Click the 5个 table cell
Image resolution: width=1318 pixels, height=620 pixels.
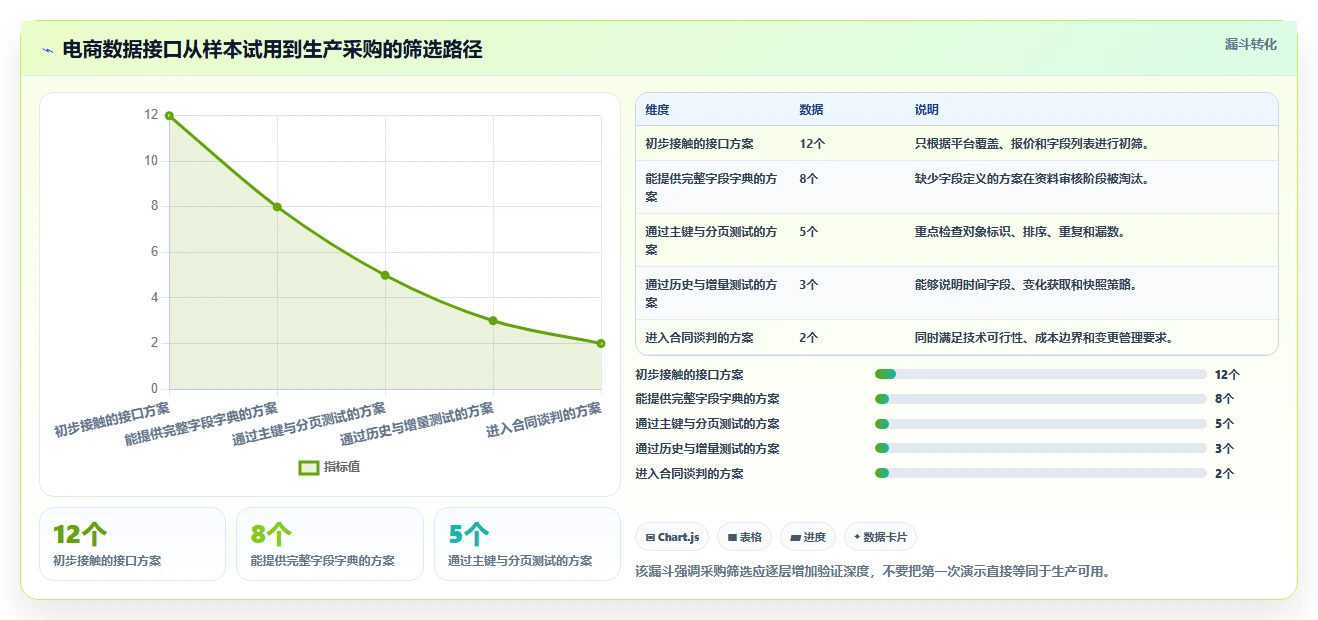[809, 232]
